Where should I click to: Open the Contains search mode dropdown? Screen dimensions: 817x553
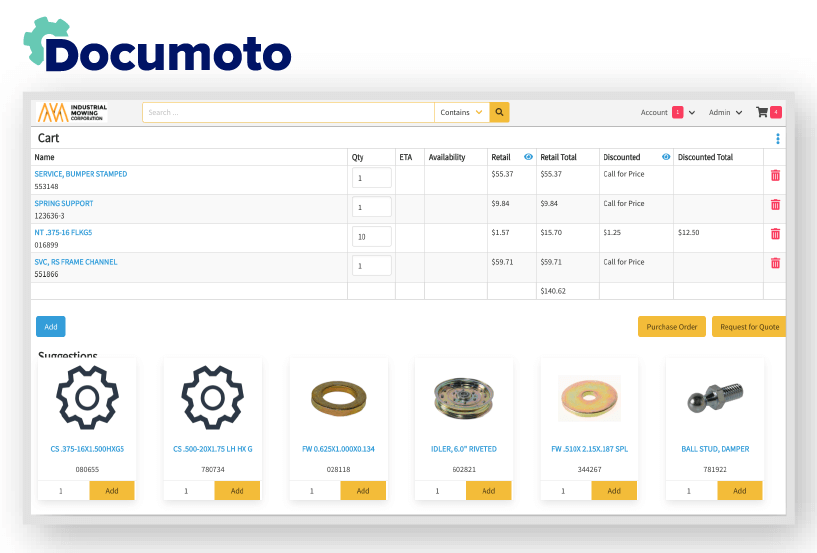462,112
